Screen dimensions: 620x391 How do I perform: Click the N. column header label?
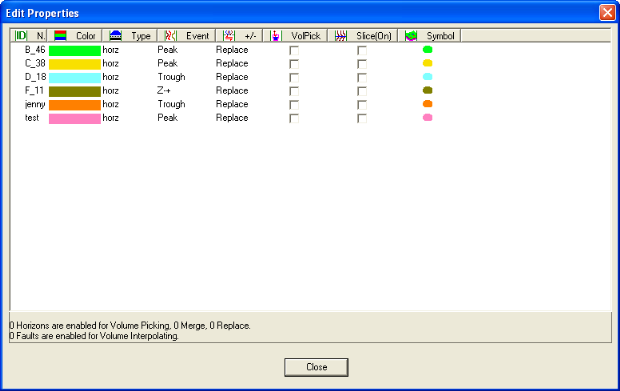click(41, 36)
